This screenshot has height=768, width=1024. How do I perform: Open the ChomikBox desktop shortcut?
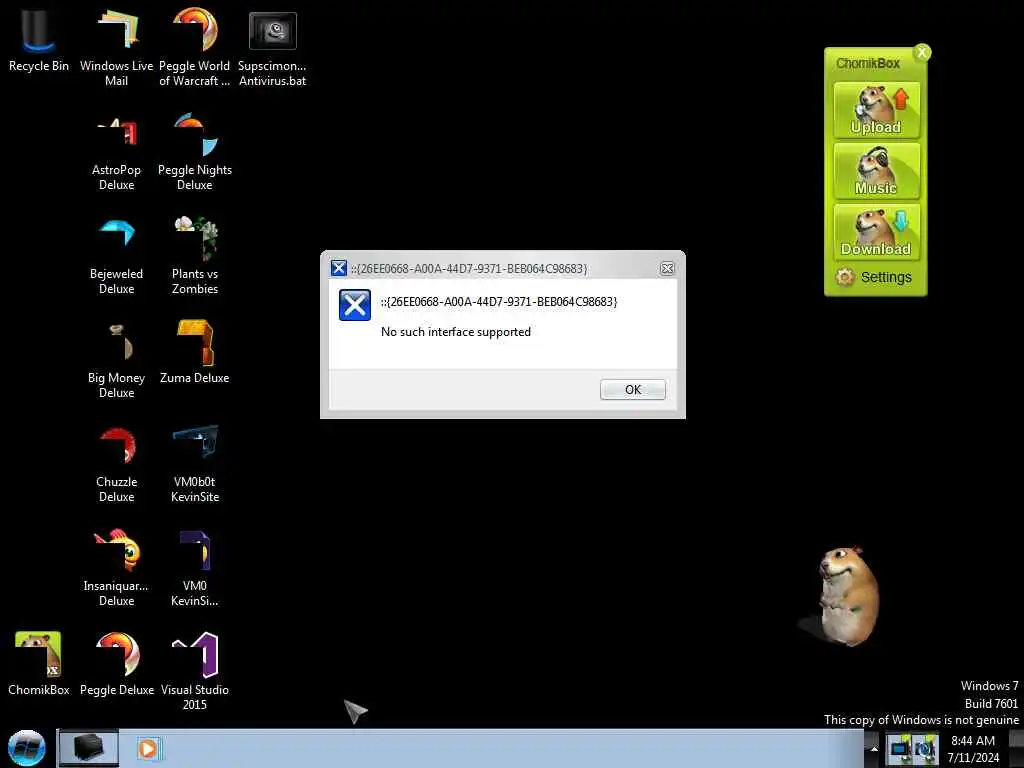[38, 664]
